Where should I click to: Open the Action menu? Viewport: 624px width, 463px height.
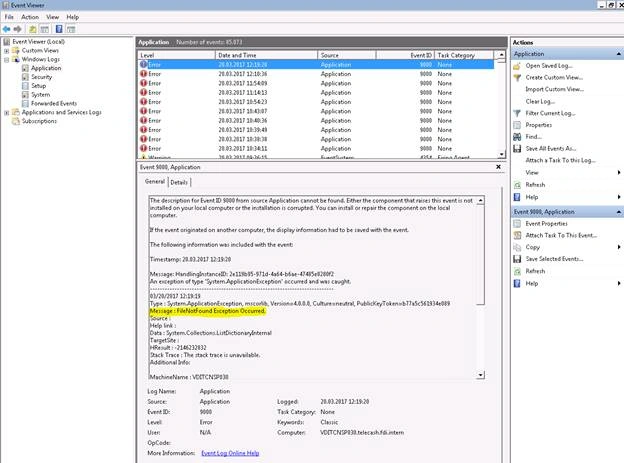click(x=30, y=17)
